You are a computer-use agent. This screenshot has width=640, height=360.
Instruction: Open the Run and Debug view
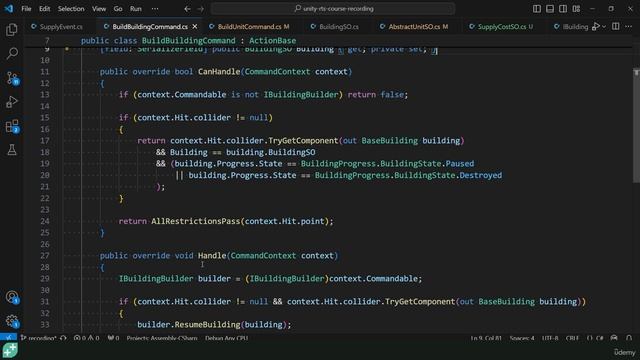click(12, 102)
